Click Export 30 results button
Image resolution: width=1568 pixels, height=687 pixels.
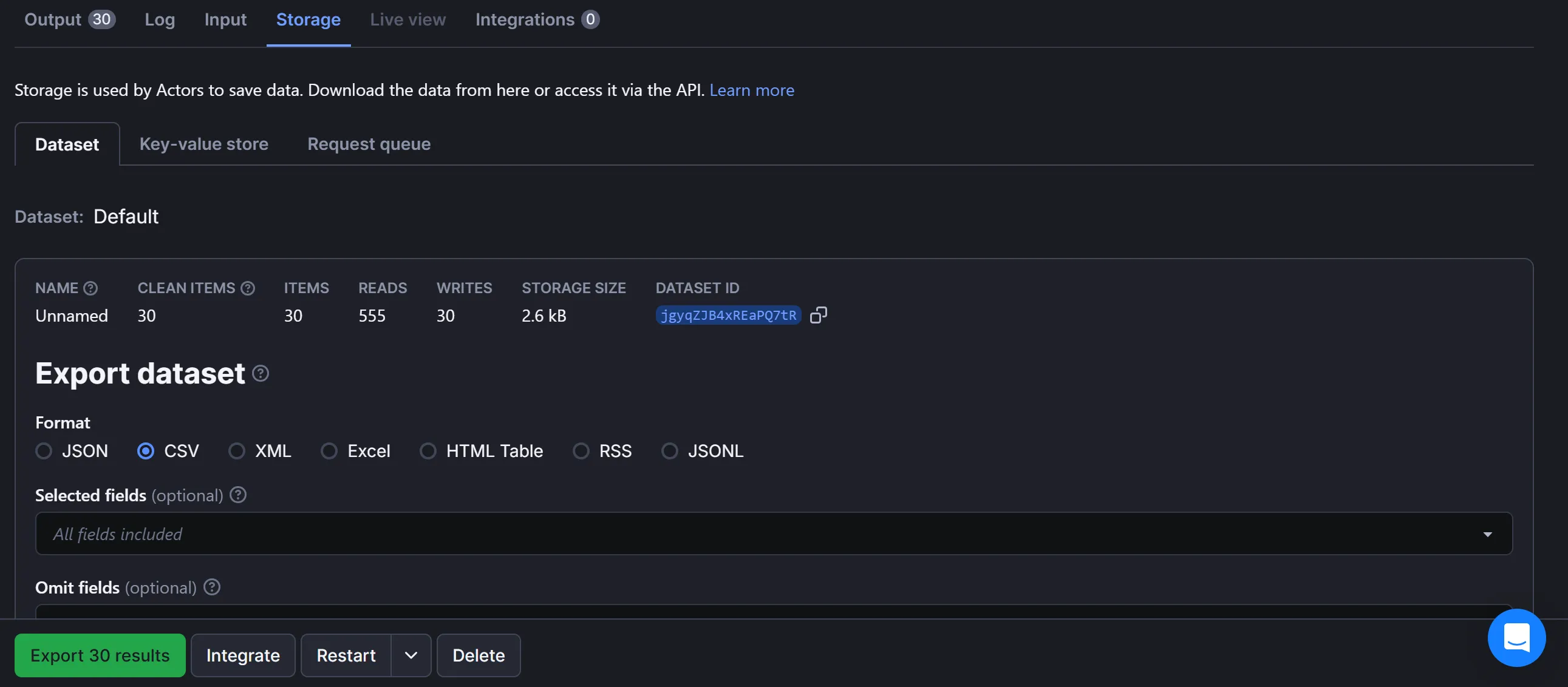click(100, 655)
